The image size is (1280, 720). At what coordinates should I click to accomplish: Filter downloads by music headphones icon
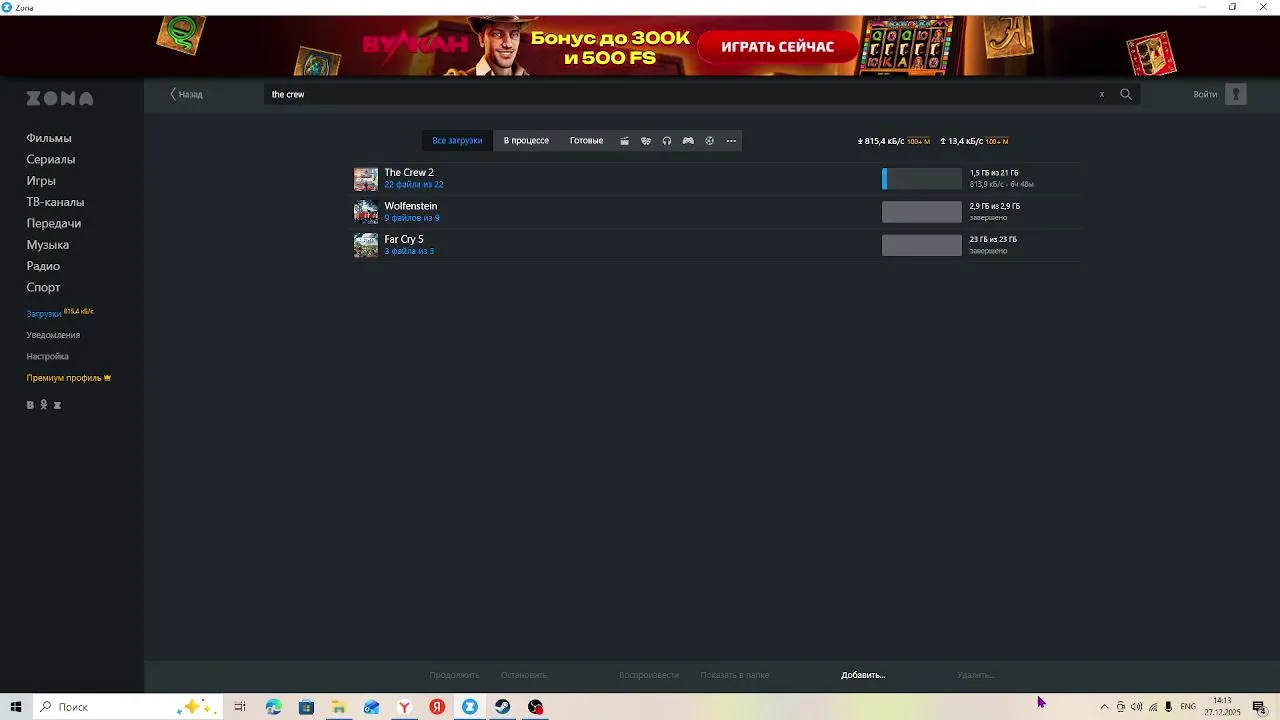point(667,141)
